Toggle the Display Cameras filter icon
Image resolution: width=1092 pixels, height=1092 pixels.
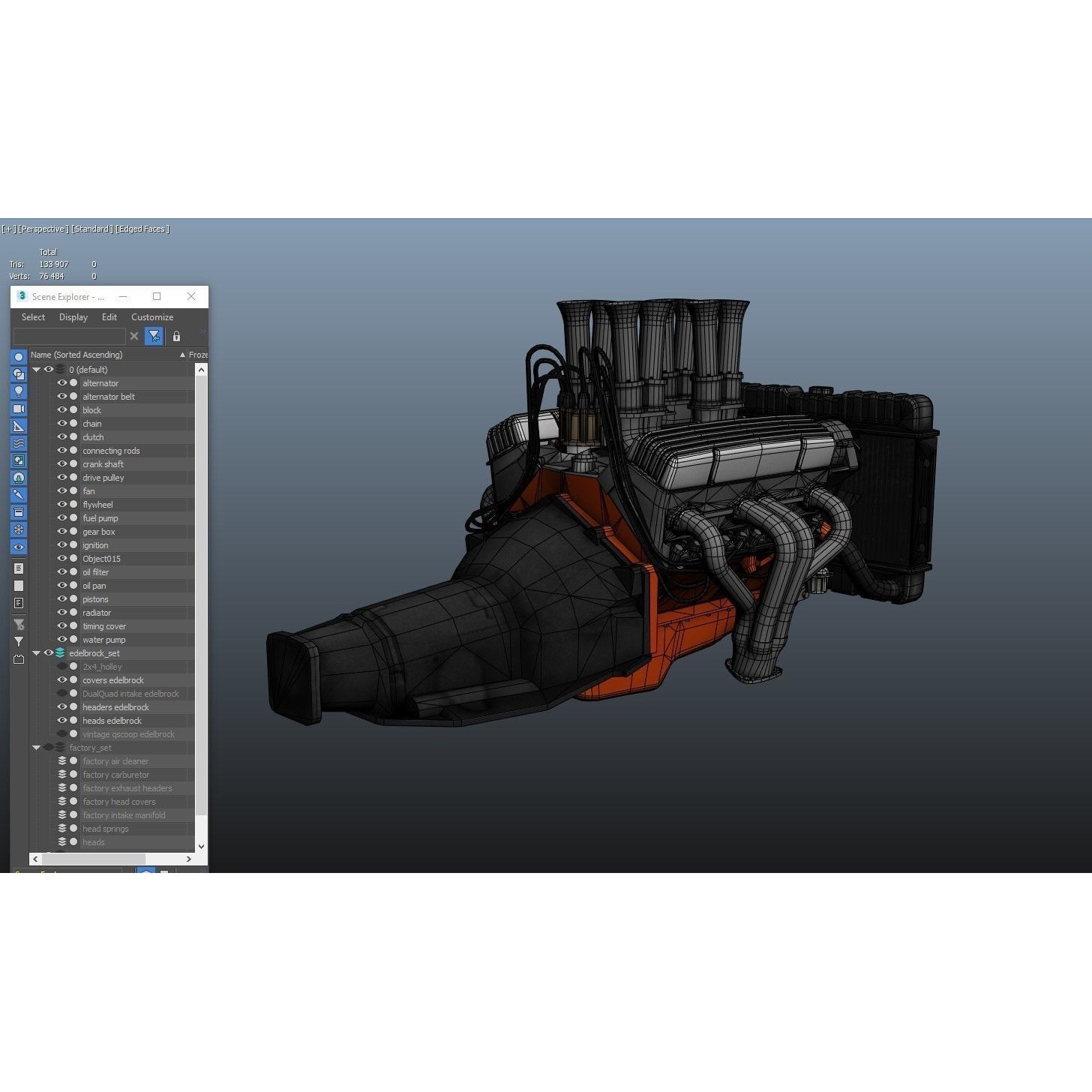coord(18,409)
